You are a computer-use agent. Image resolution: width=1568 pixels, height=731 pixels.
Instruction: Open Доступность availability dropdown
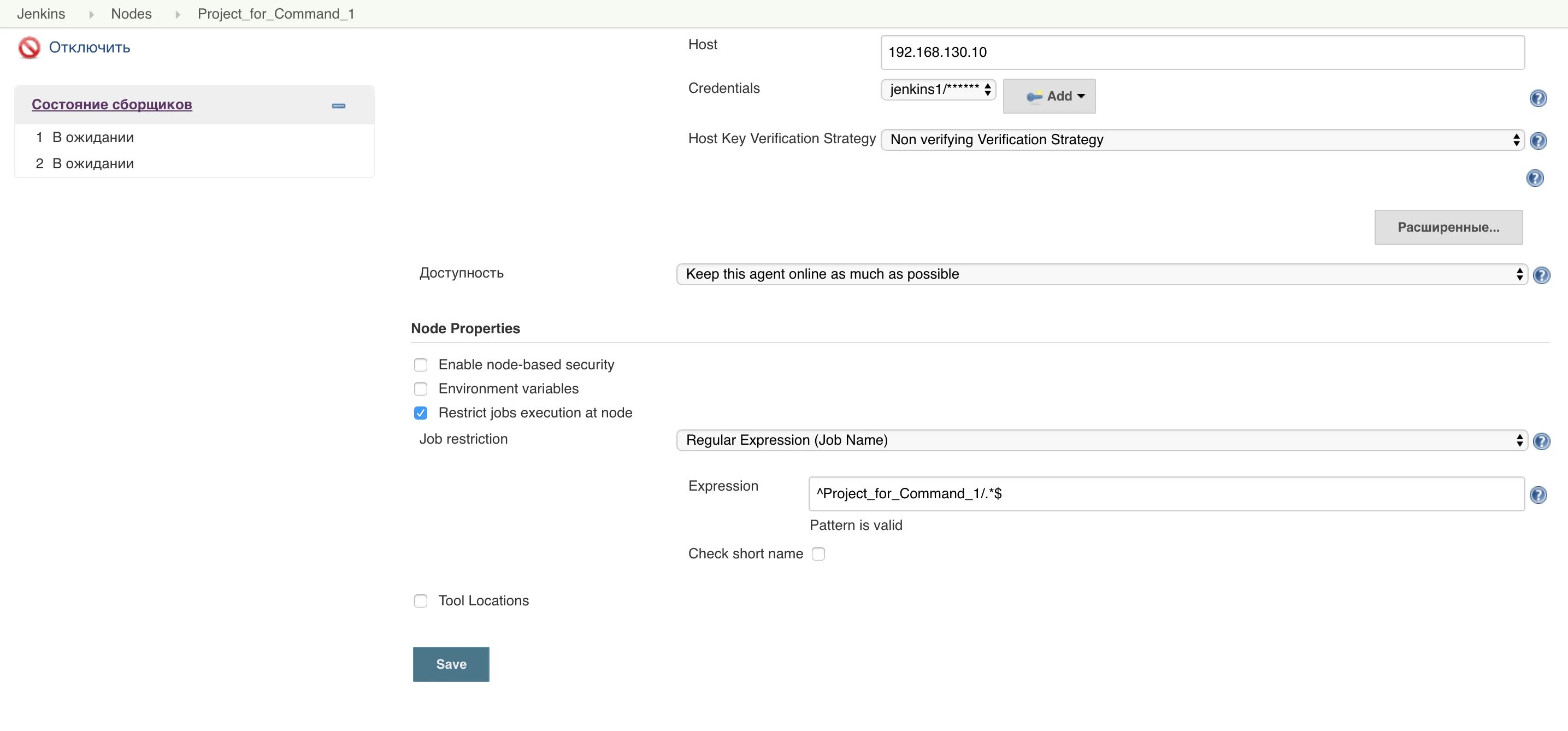[1102, 274]
